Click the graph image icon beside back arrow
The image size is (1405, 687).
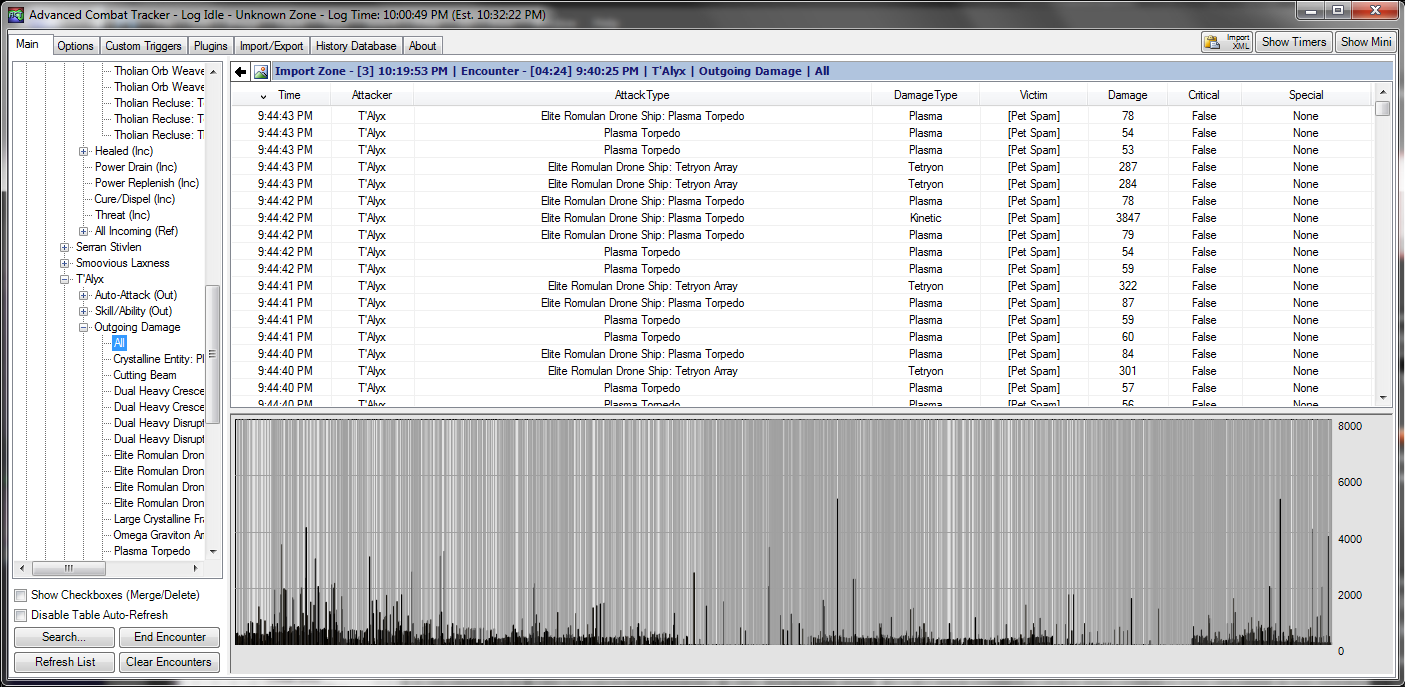[261, 72]
